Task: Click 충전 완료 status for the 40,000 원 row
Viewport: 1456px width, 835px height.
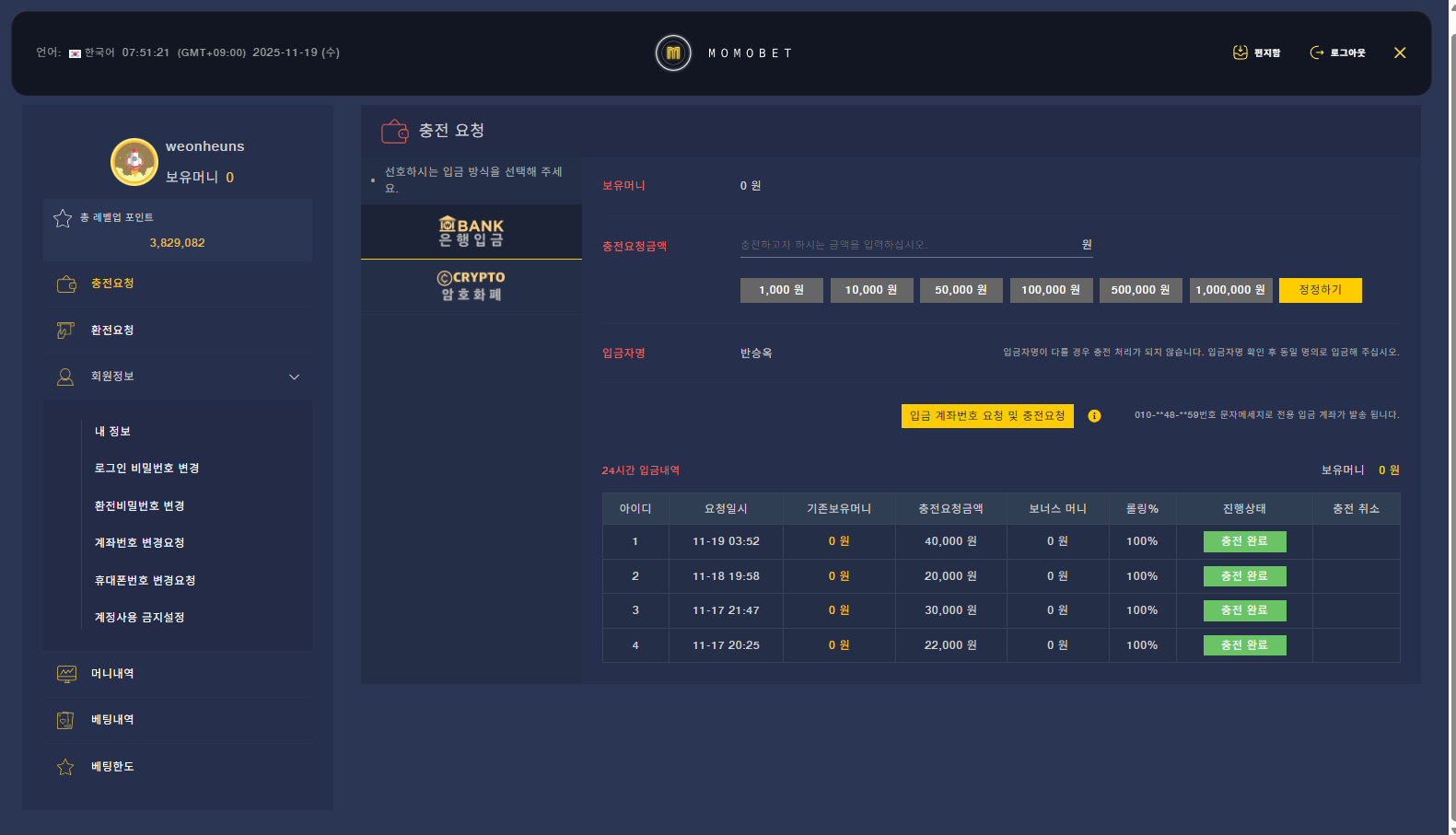Action: click(x=1244, y=541)
